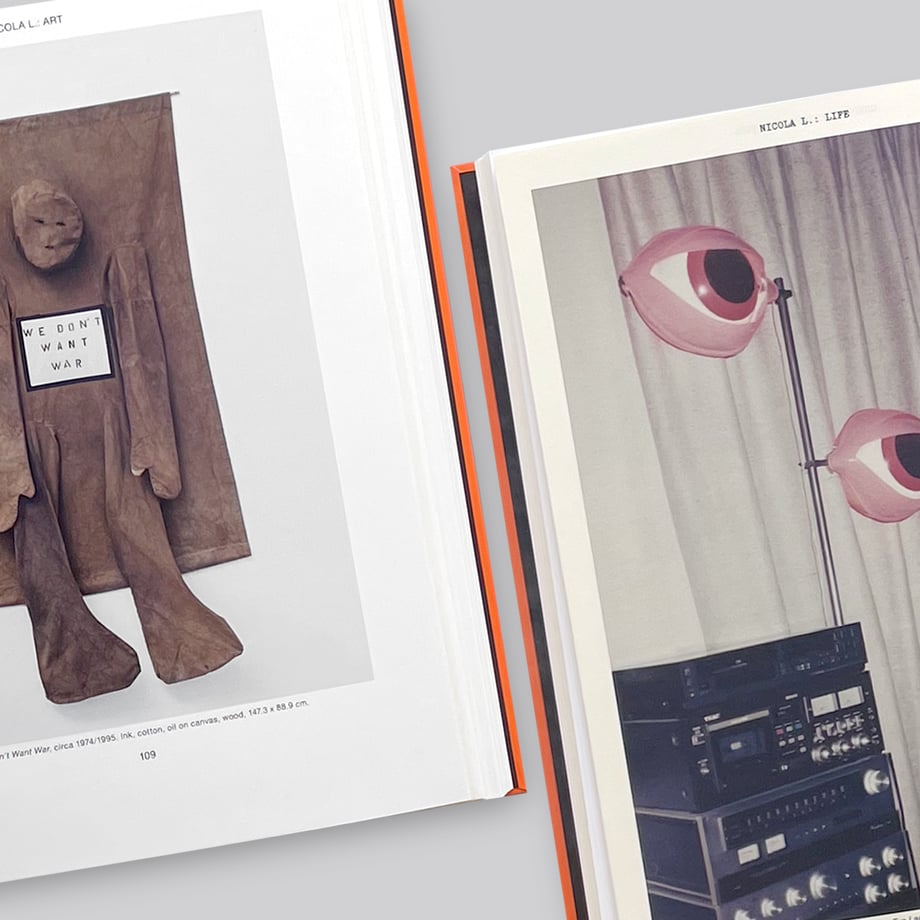Click the eye lamps and stereo photograph
The image size is (920, 920).
coord(726,522)
